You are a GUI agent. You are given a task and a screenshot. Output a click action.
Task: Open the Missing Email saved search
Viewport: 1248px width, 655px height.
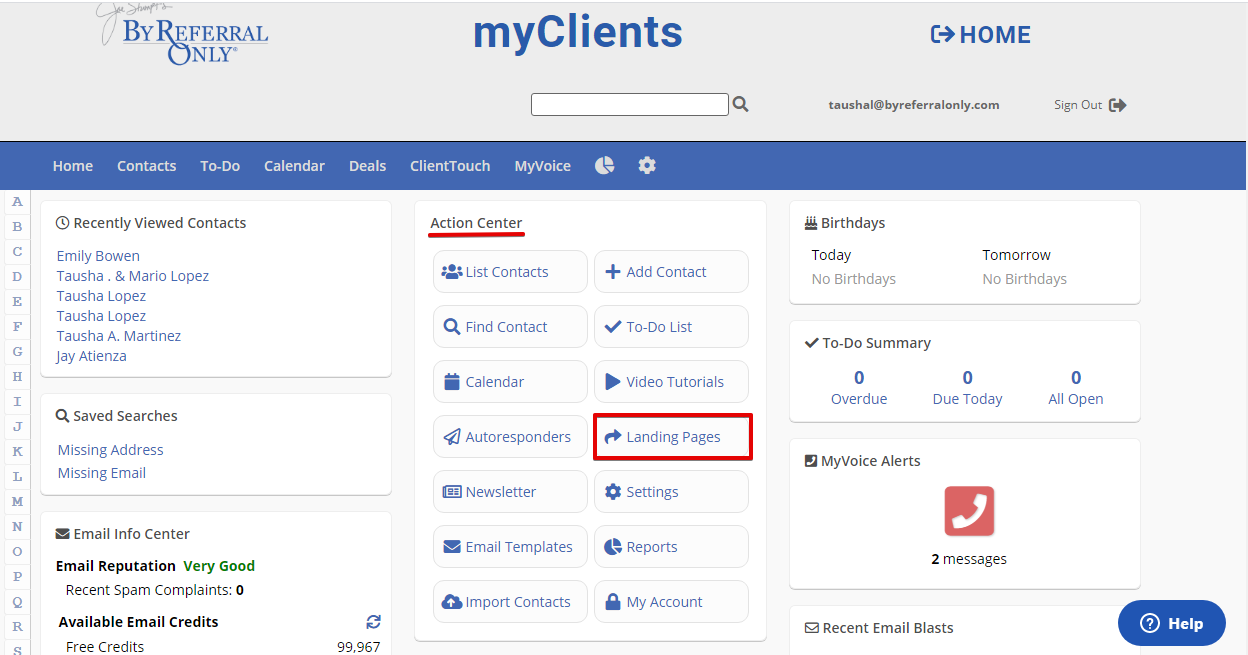(x=102, y=473)
